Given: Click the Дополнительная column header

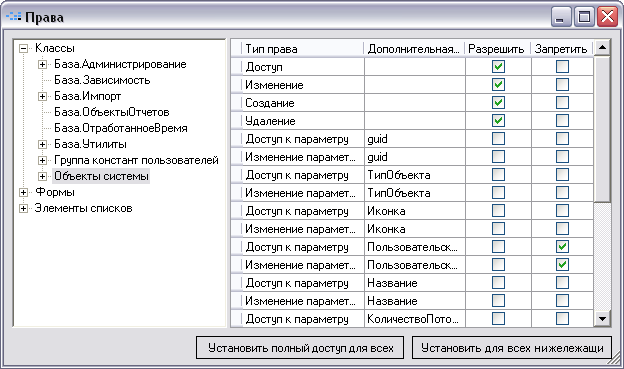Looking at the screenshot, I should click(x=414, y=49).
